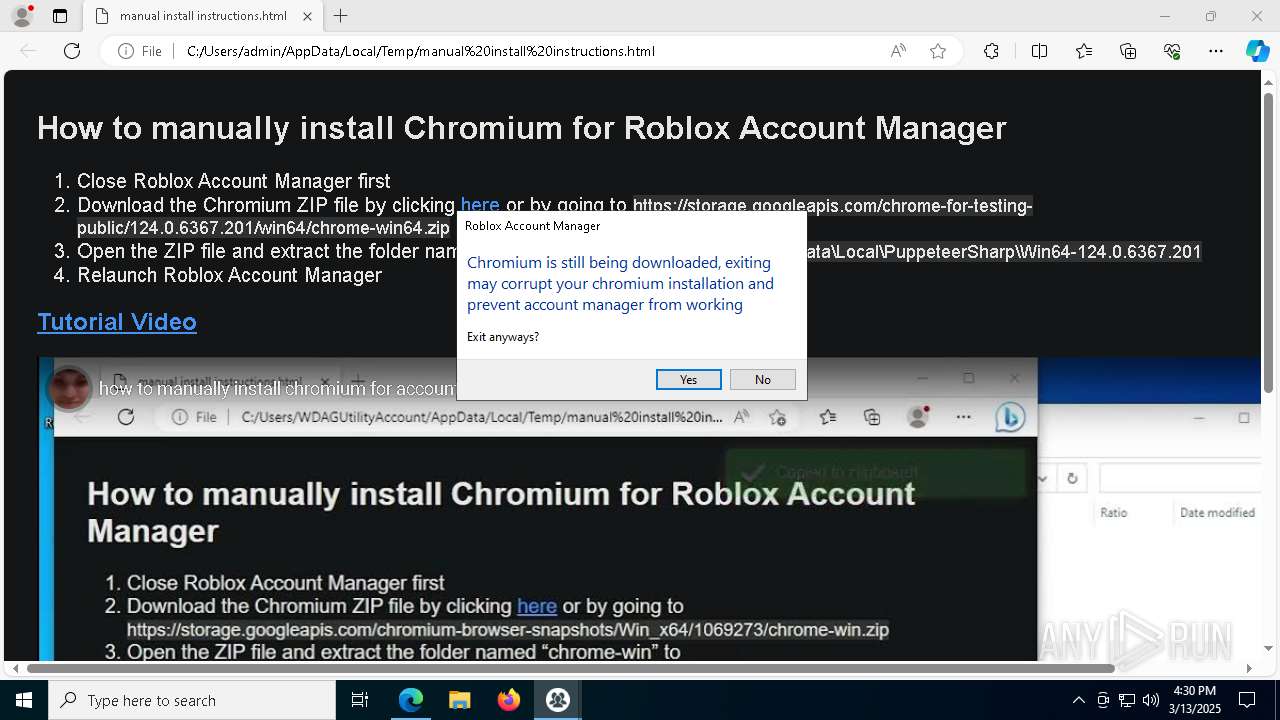The height and width of the screenshot is (720, 1280).
Task: Open Browser essentials heart icon
Action: (1172, 51)
